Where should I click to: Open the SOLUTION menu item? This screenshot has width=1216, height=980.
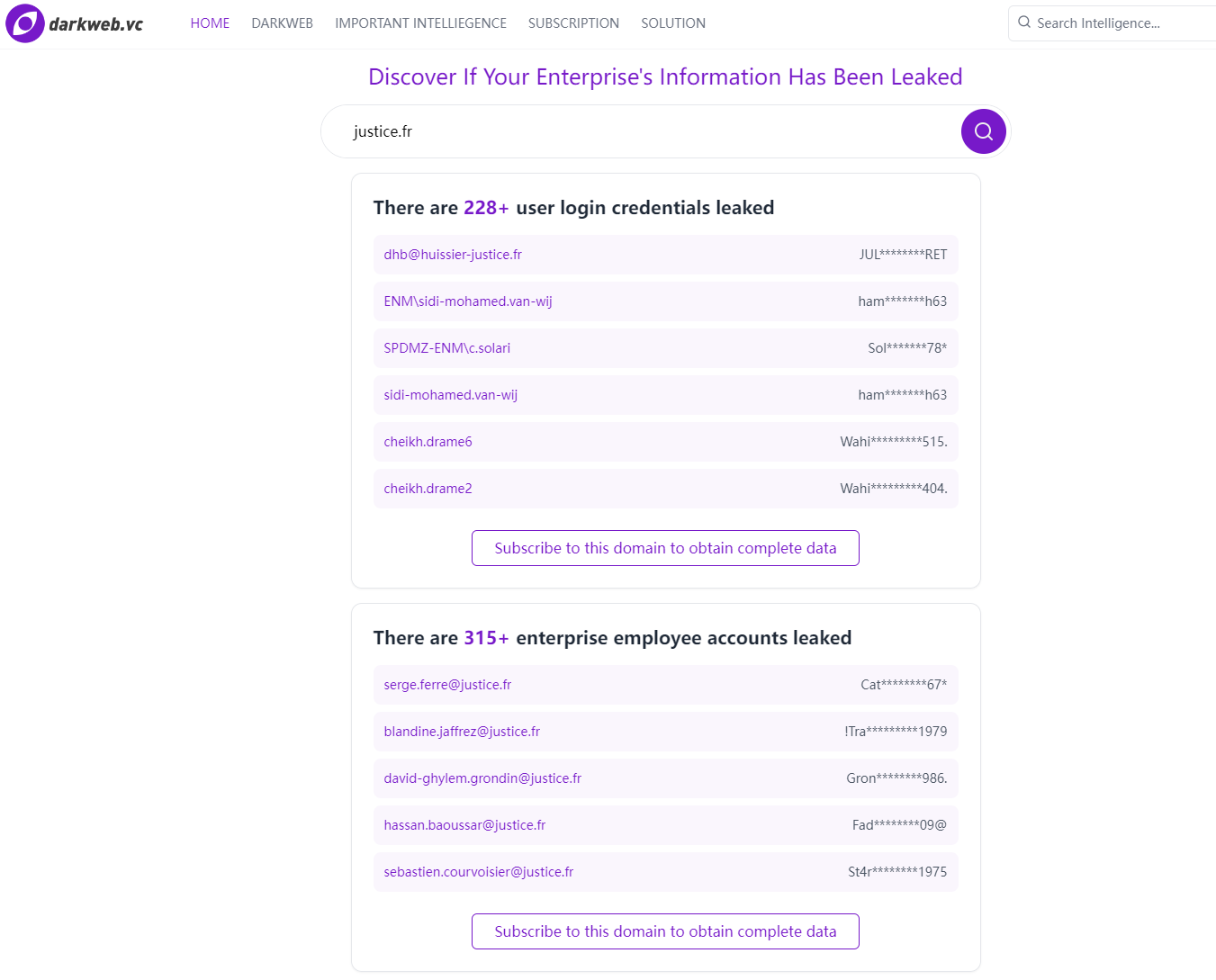(x=673, y=23)
